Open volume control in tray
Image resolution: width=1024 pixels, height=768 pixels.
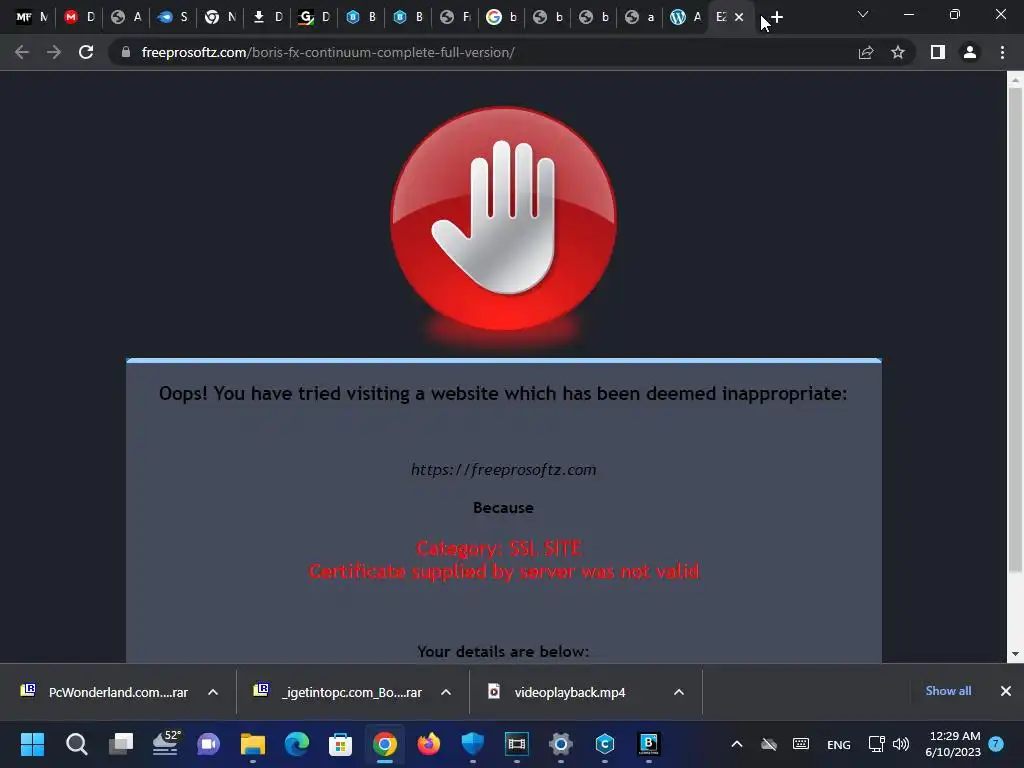pos(901,744)
